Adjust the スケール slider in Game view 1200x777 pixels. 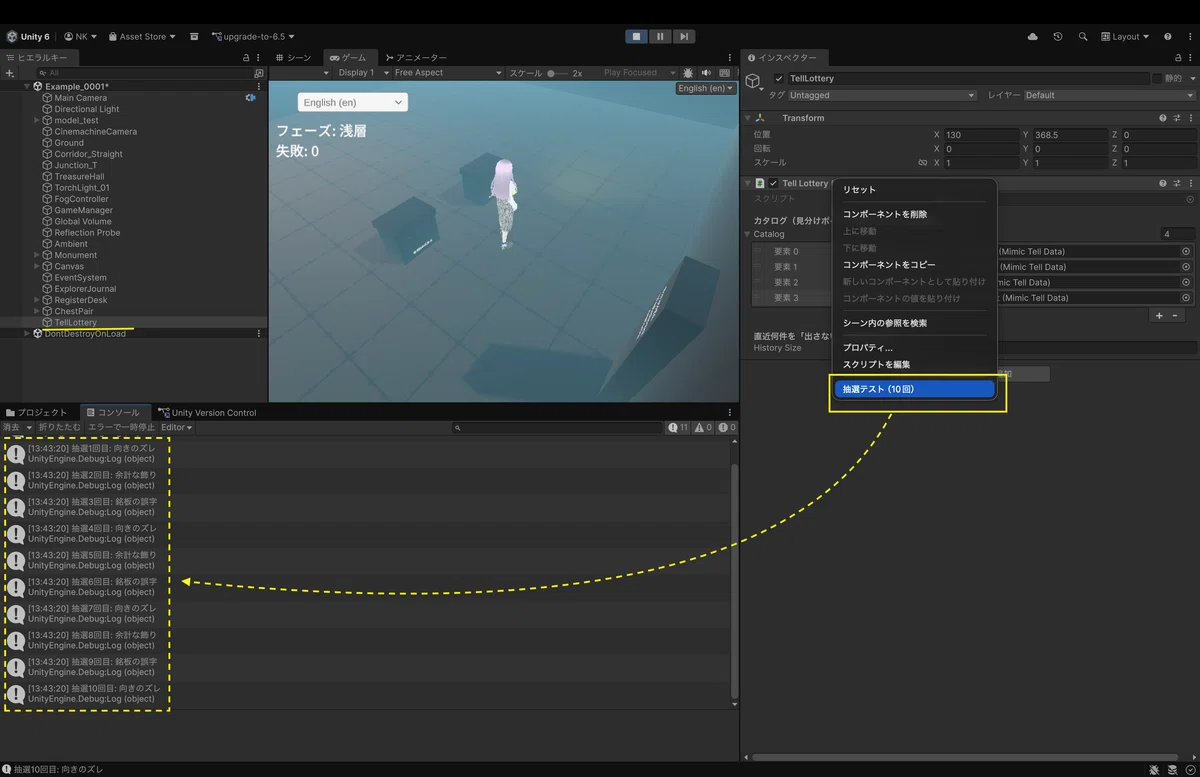(x=558, y=73)
